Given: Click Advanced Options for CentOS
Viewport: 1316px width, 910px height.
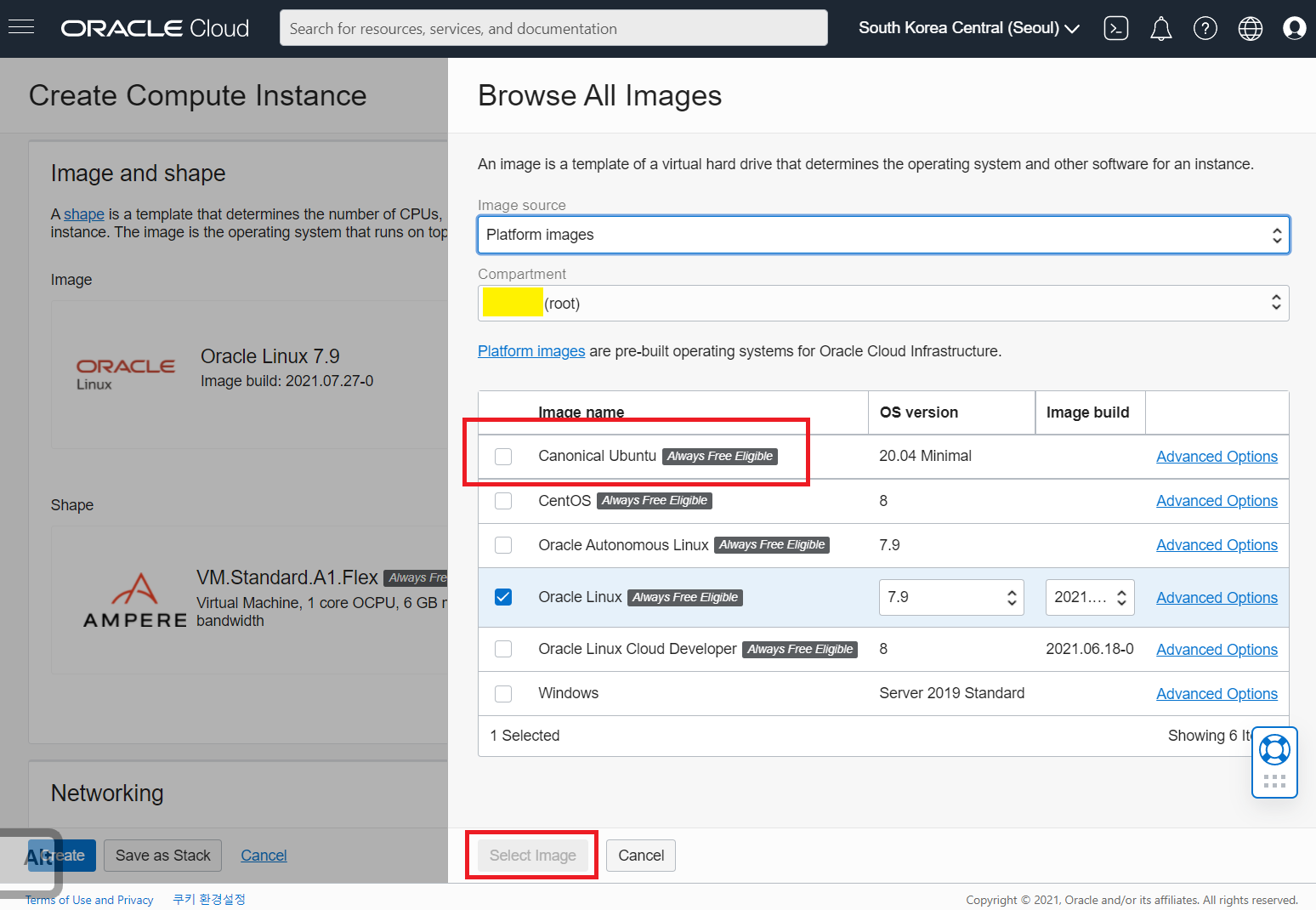Looking at the screenshot, I should tap(1217, 501).
